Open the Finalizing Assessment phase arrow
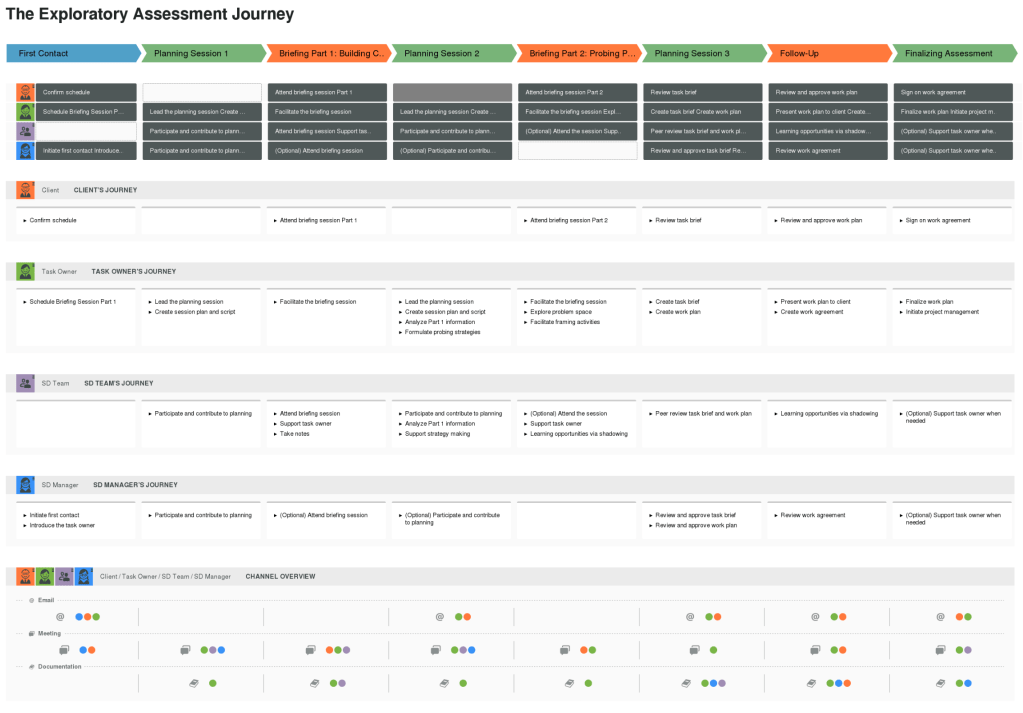Screen dimensions: 1023x713 point(952,53)
